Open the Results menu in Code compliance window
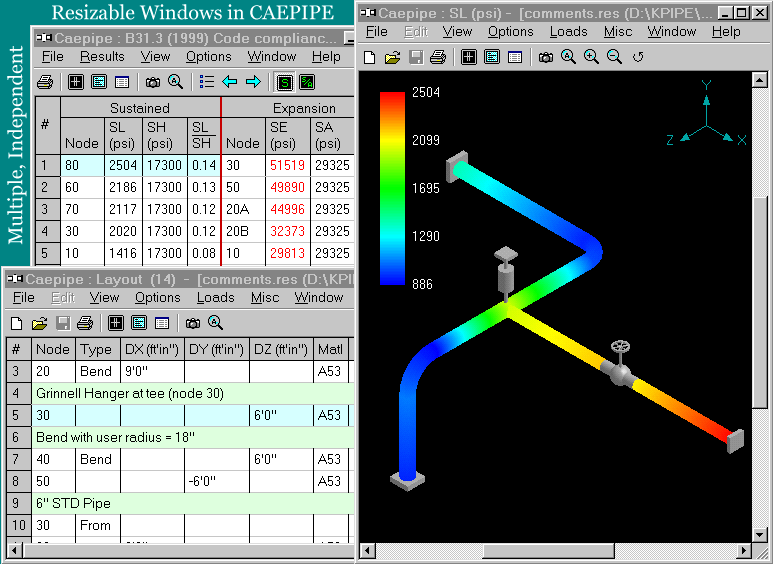The height and width of the screenshot is (564, 773). [102, 57]
